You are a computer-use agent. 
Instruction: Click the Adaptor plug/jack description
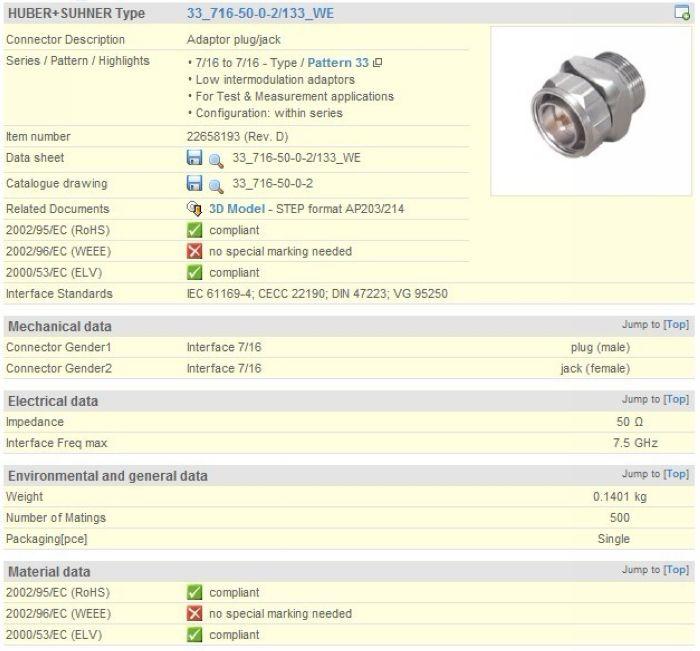233,39
